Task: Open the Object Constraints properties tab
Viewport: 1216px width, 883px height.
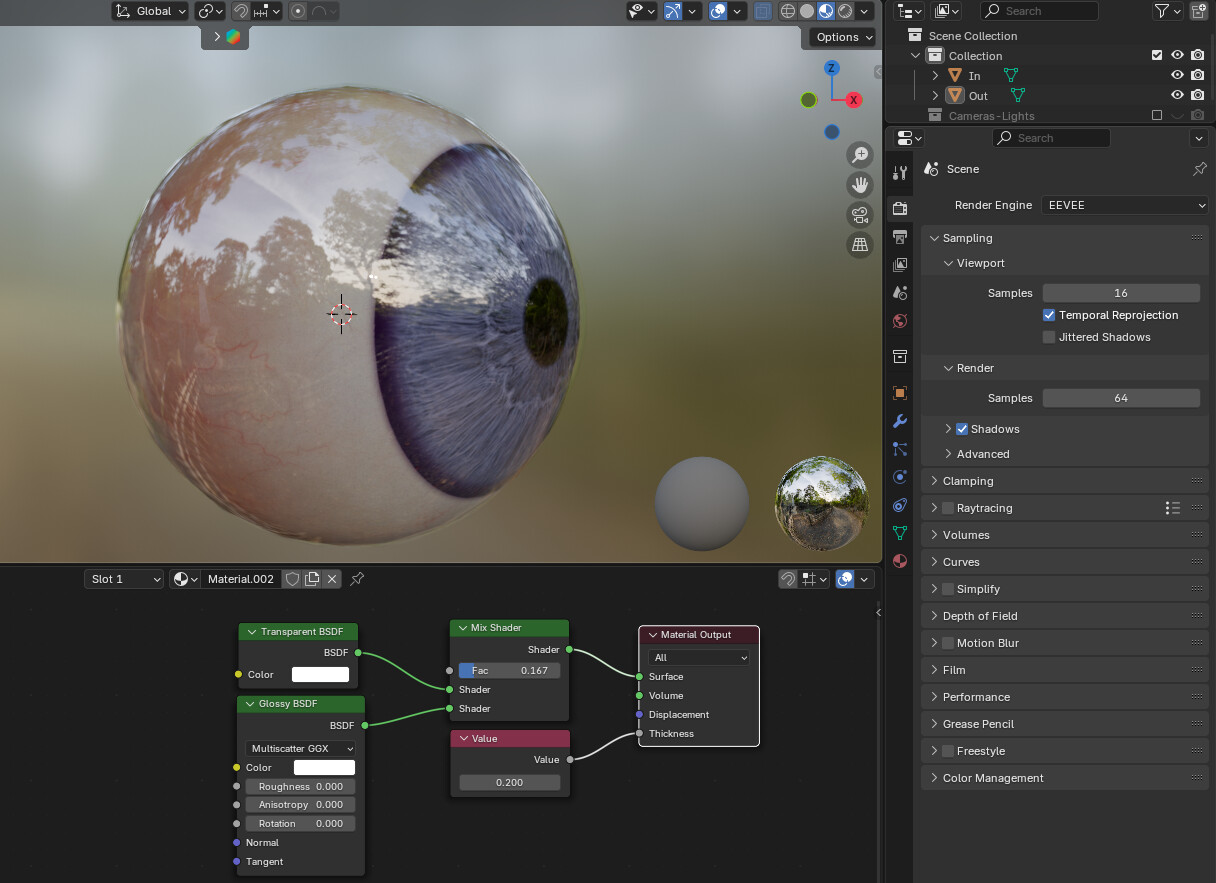Action: [900, 505]
